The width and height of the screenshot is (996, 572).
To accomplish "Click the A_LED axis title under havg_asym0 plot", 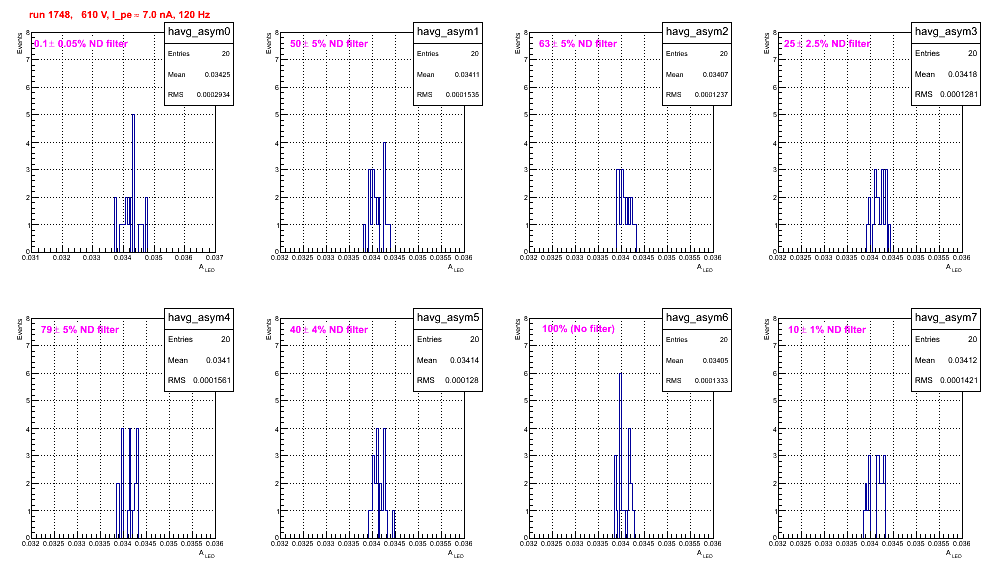I will (x=207, y=268).
